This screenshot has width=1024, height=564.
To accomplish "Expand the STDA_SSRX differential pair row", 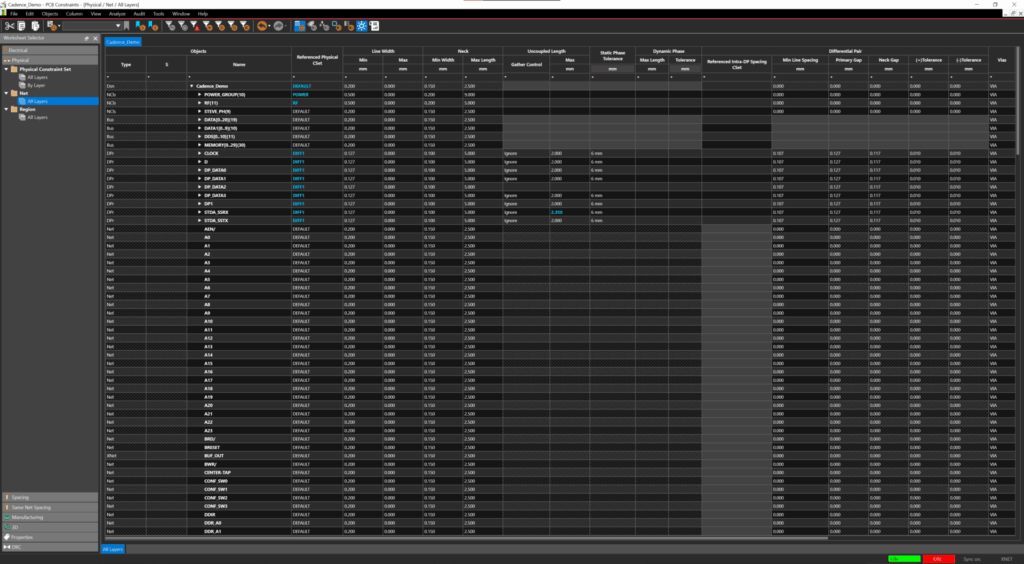I will [x=200, y=212].
